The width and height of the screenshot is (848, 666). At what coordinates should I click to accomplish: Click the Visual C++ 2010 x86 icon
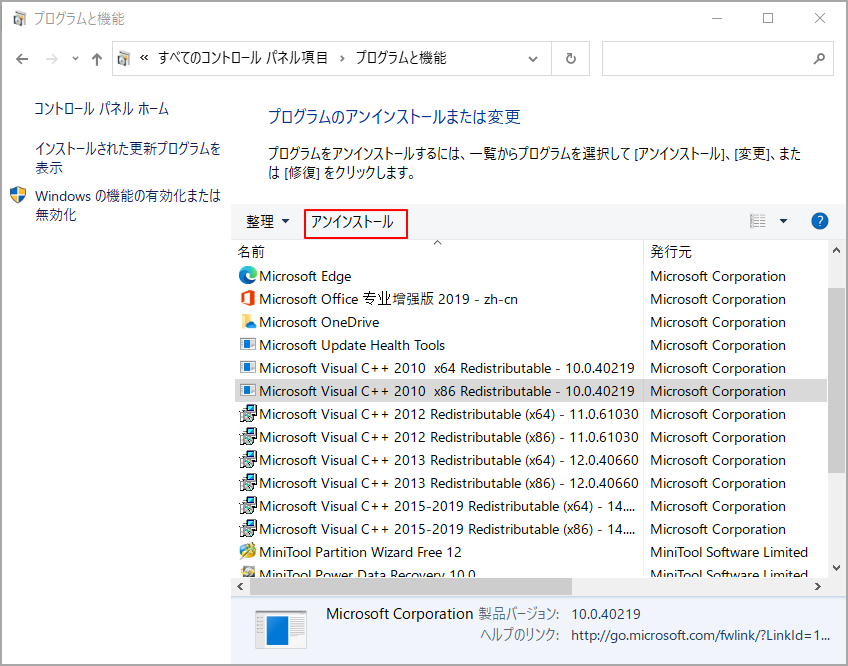248,390
